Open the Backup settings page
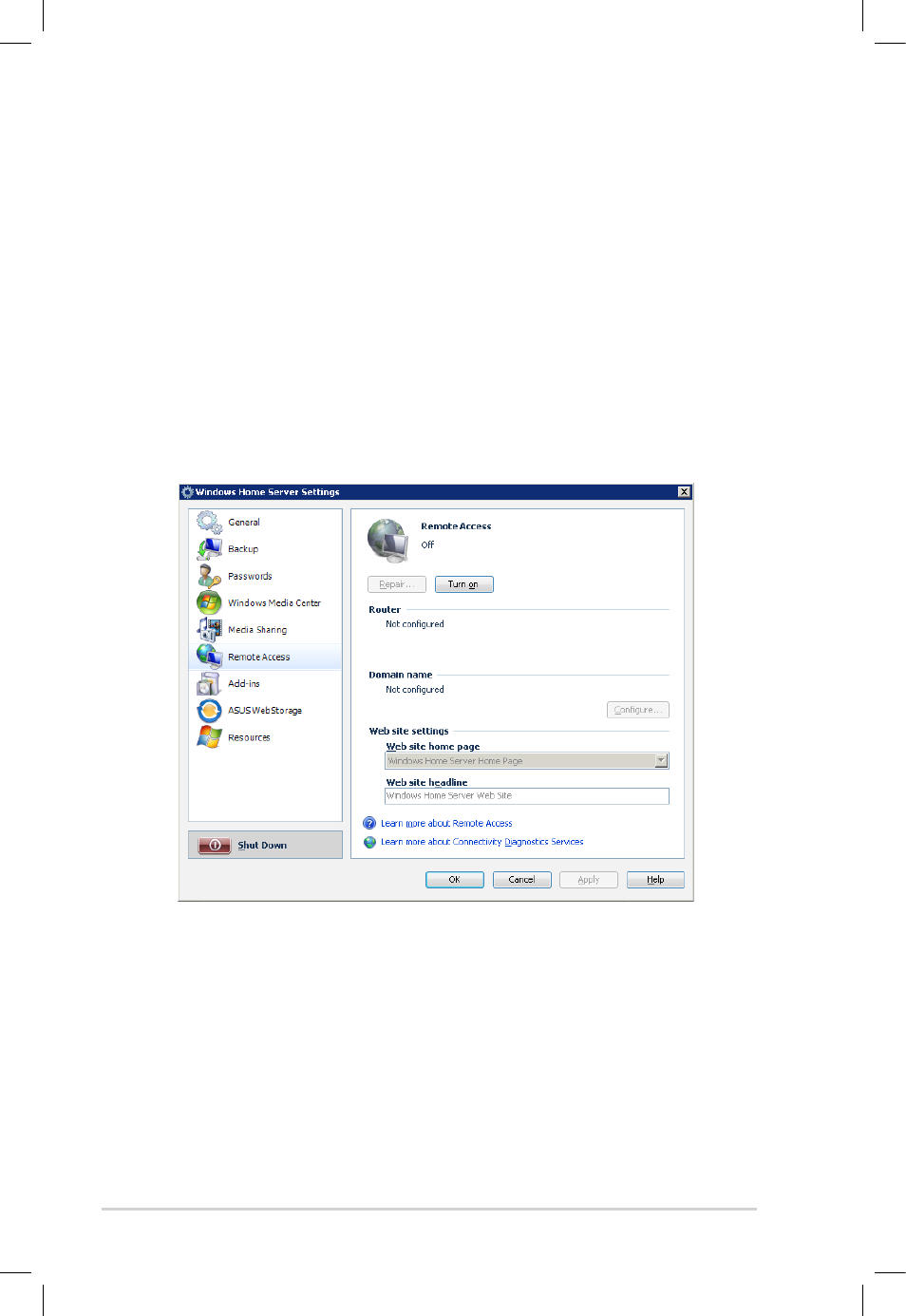The height and width of the screenshot is (1316, 906). [x=265, y=549]
